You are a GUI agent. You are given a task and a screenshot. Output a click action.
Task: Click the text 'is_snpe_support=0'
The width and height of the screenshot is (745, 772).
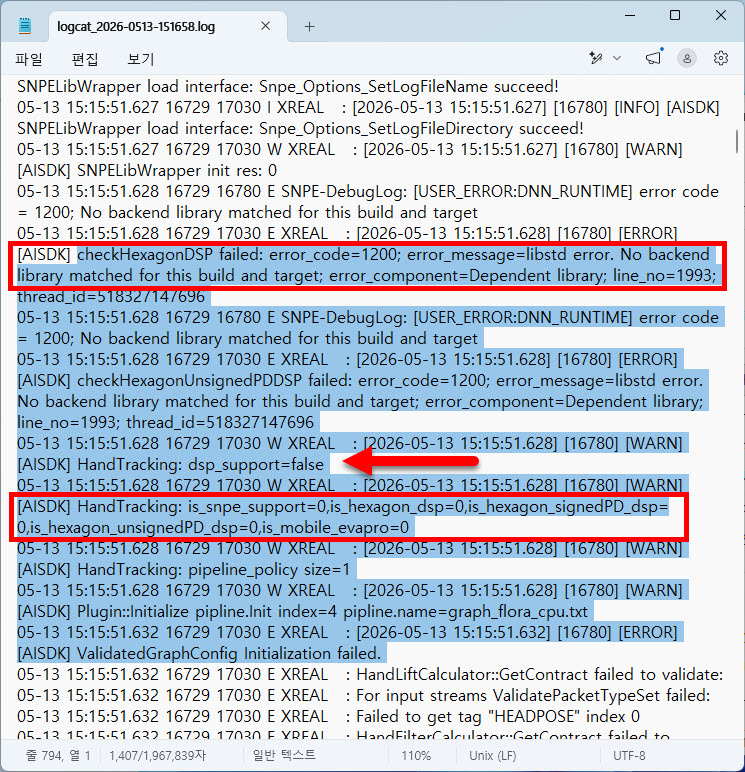[x=258, y=507]
